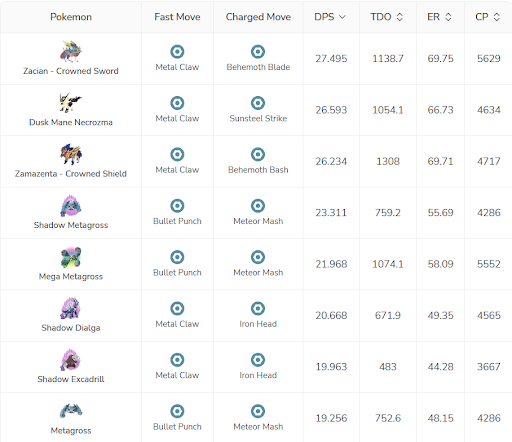Click the Dusk Mane Necrozma sprite icon
Viewport: 512px width, 442px height.
click(71, 103)
